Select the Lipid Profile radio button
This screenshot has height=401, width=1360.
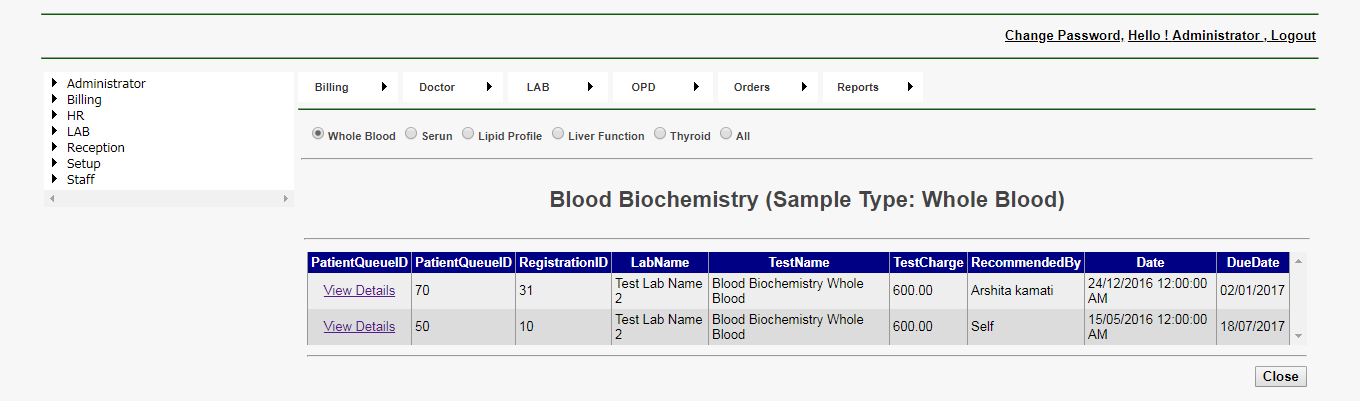click(x=468, y=134)
